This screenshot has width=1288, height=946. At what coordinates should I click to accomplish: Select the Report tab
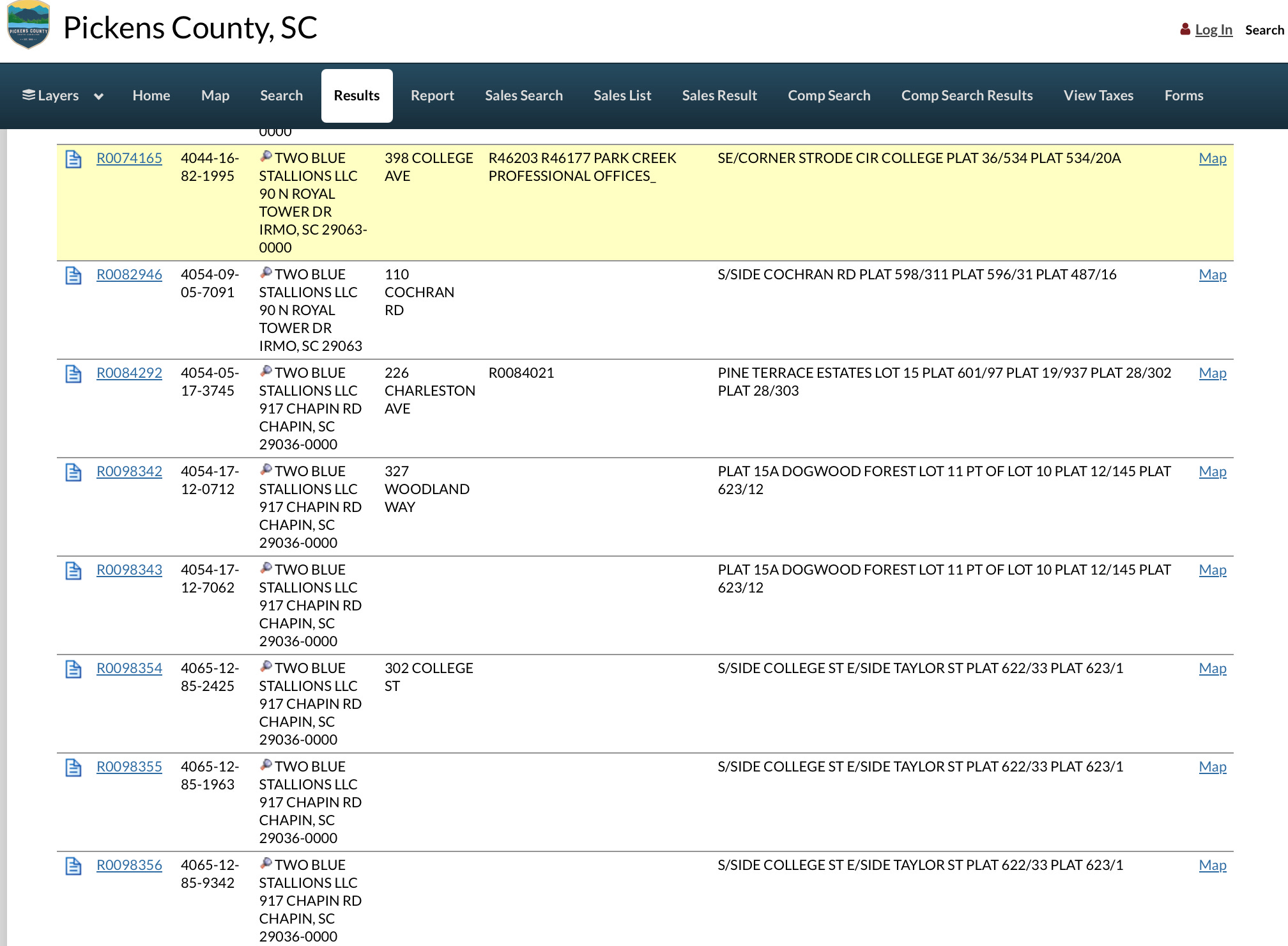coord(432,96)
